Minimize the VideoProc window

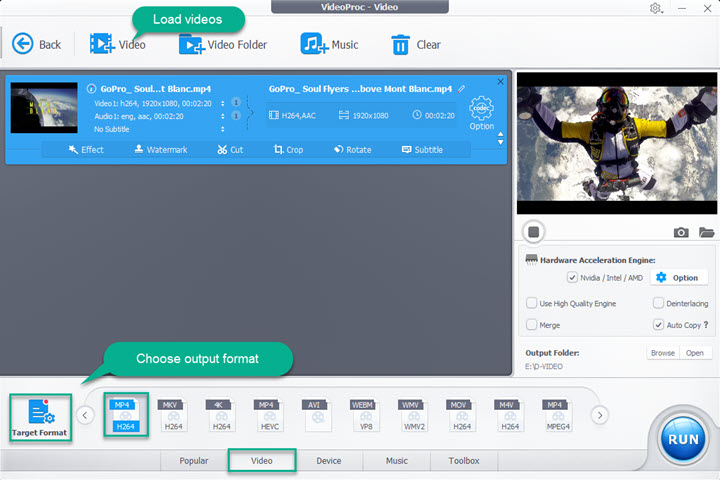click(x=682, y=8)
